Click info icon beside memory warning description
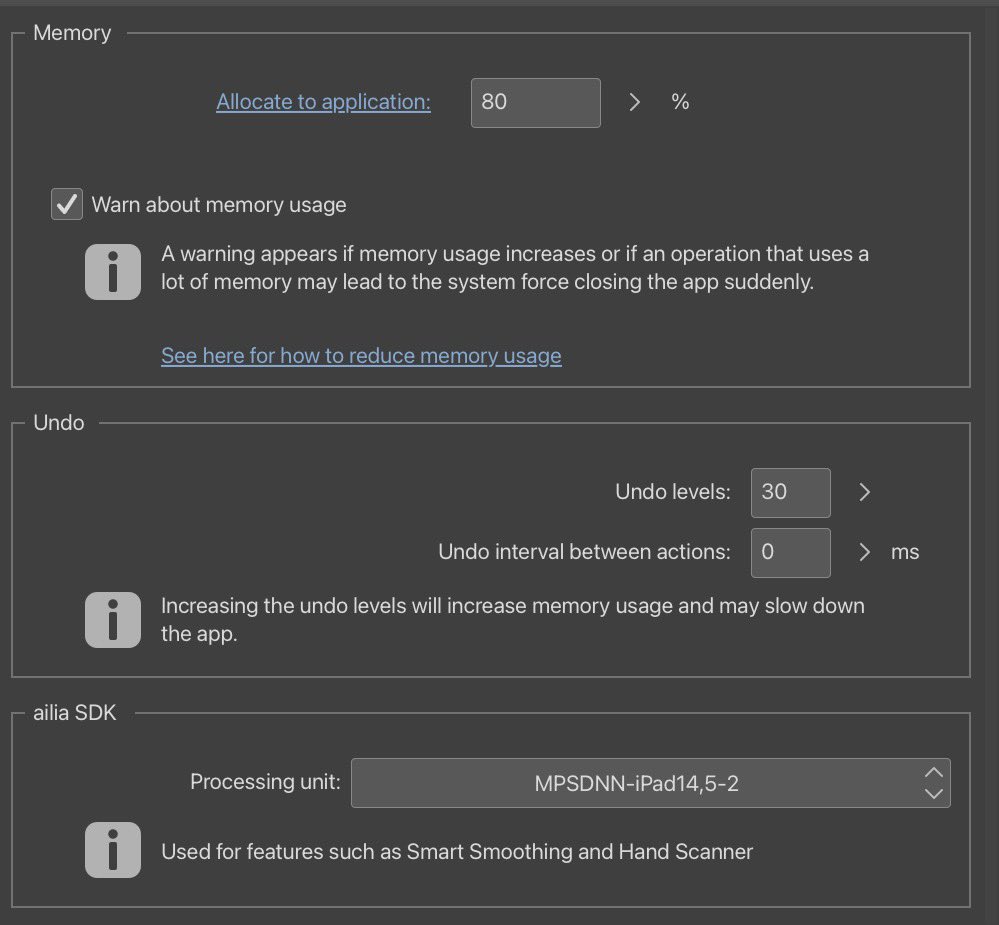Viewport: 999px width, 925px height. click(113, 271)
